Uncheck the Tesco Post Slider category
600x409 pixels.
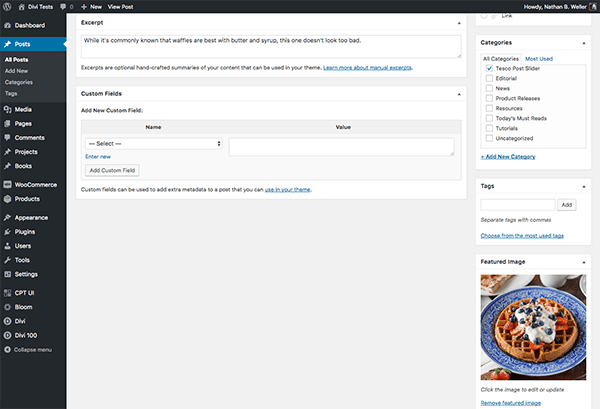point(488,69)
